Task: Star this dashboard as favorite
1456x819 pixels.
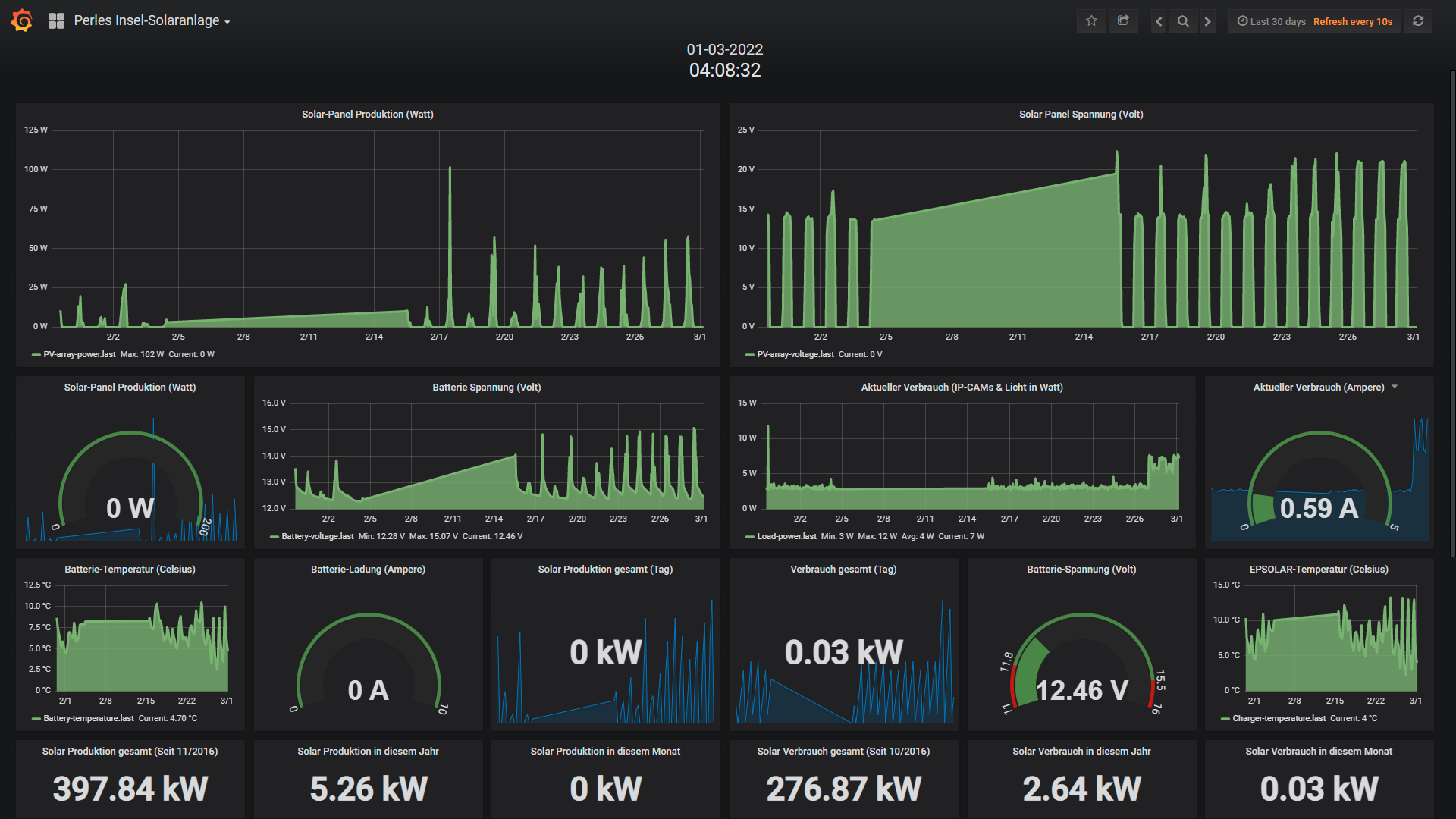Action: pyautogui.click(x=1091, y=21)
